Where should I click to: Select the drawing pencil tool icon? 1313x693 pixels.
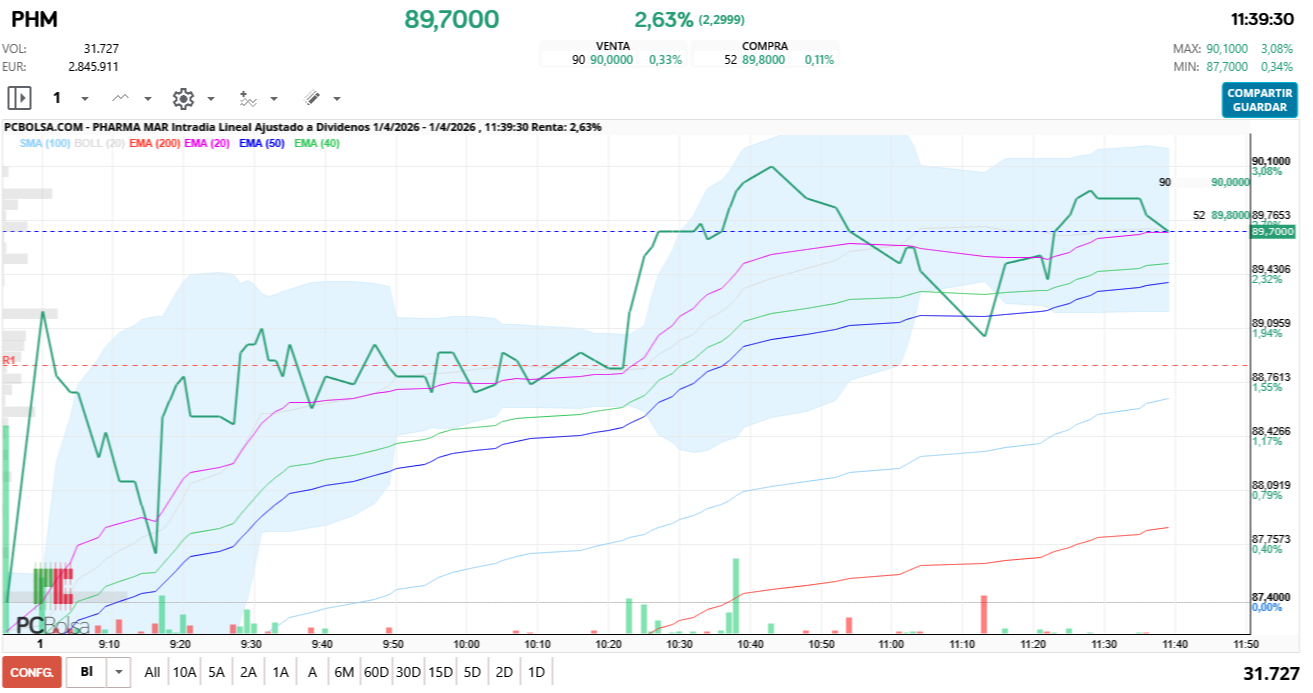(x=311, y=98)
